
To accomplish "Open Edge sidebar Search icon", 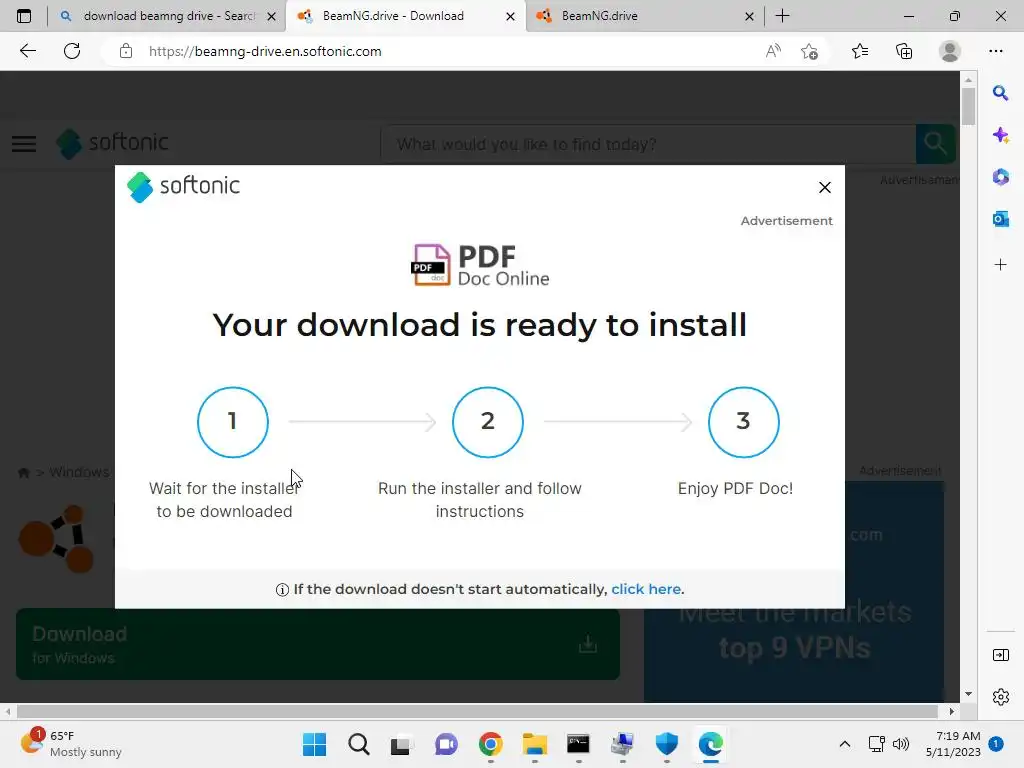I will (1000, 93).
